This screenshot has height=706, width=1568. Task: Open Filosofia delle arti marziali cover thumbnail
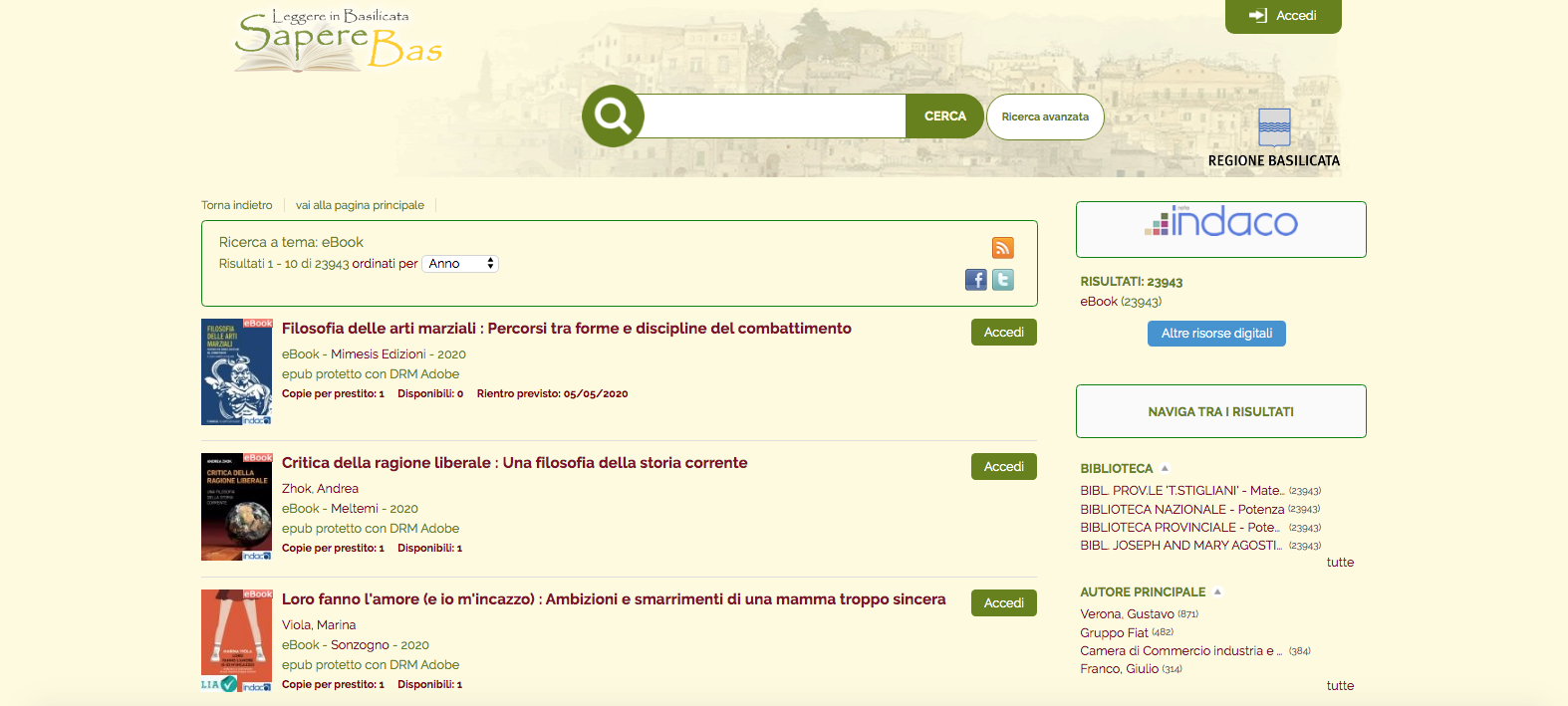236,372
